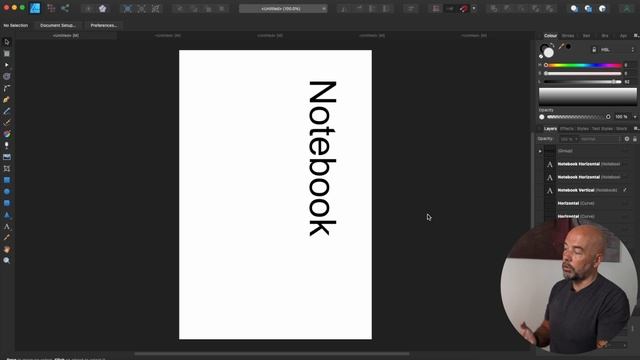The height and width of the screenshot is (360, 640).
Task: Click the black picked-colour dot
Action: click(568, 47)
